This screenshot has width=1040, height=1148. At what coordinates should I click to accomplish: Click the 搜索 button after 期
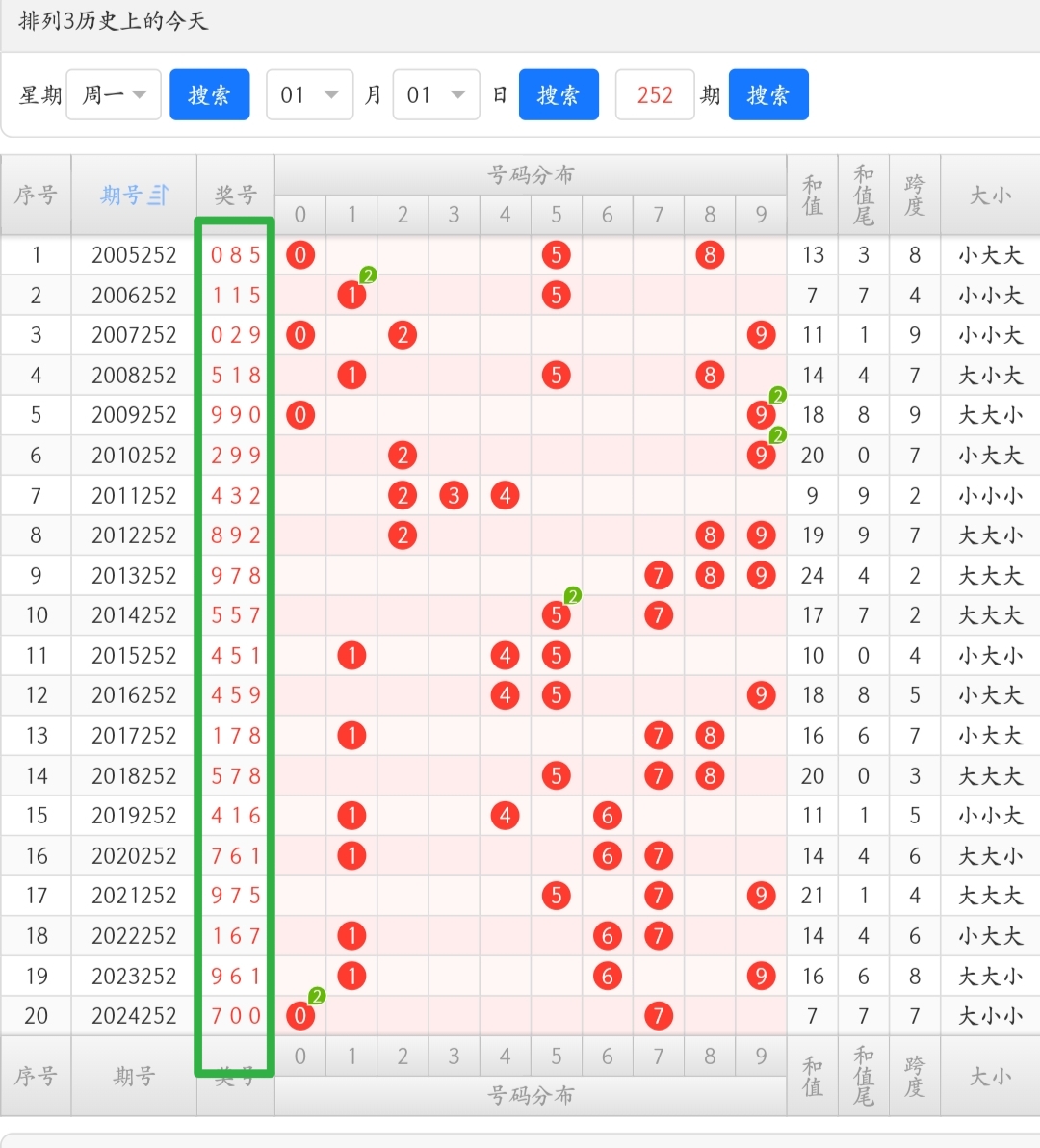tap(768, 94)
